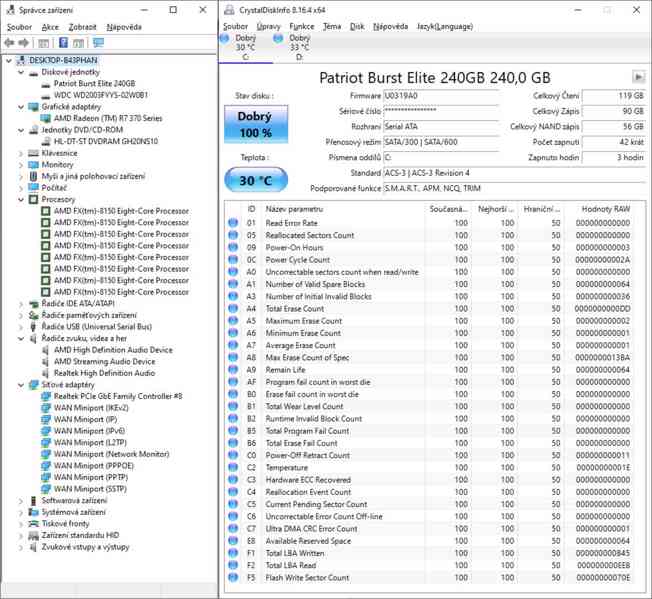This screenshot has width=652, height=599.
Task: Click the Patriot Burst Elite 240GB disk drive icon
Action: [x=45, y=84]
